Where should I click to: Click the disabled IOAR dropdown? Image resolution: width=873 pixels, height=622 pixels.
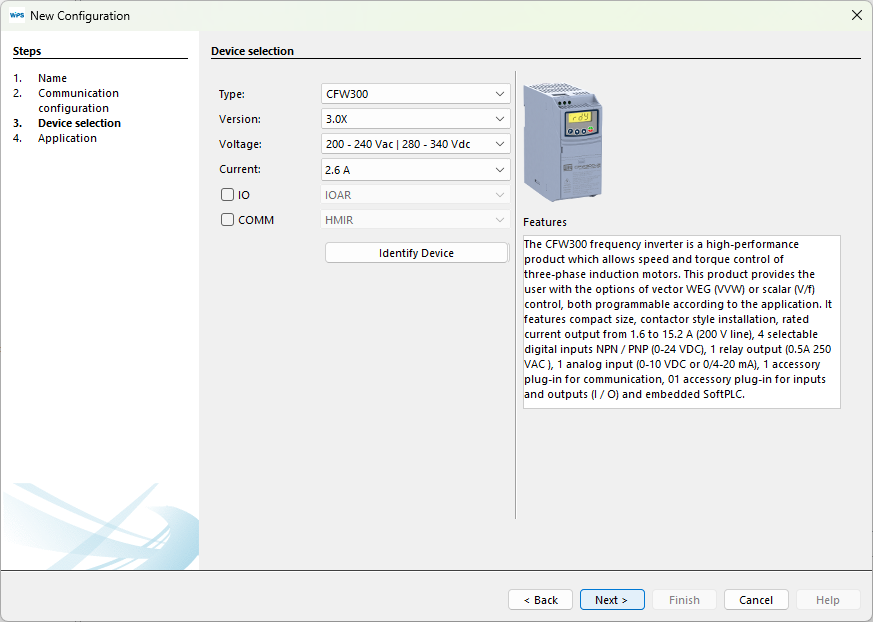point(415,194)
